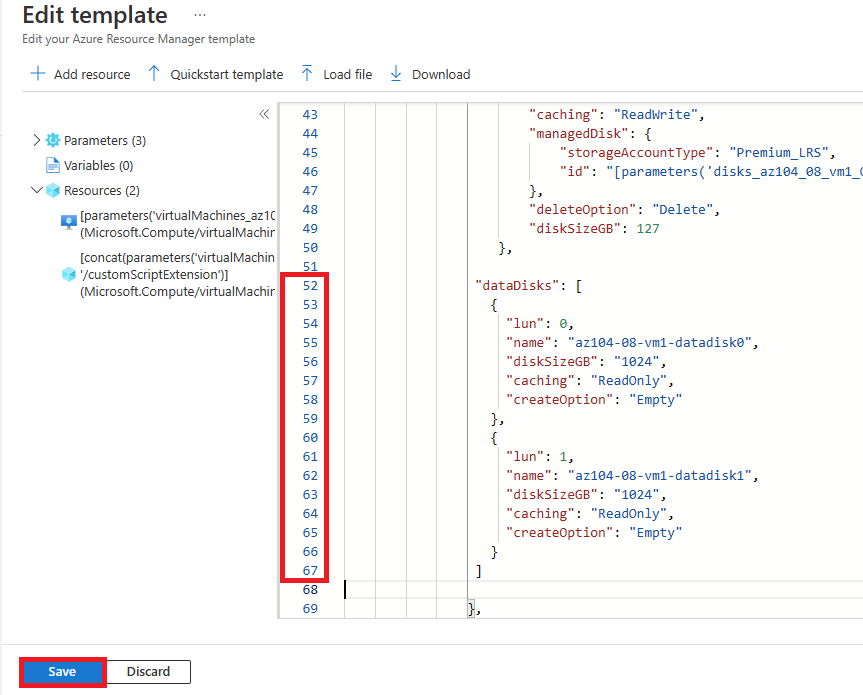Click the Download arrow icon
This screenshot has height=695, width=863.
396,74
